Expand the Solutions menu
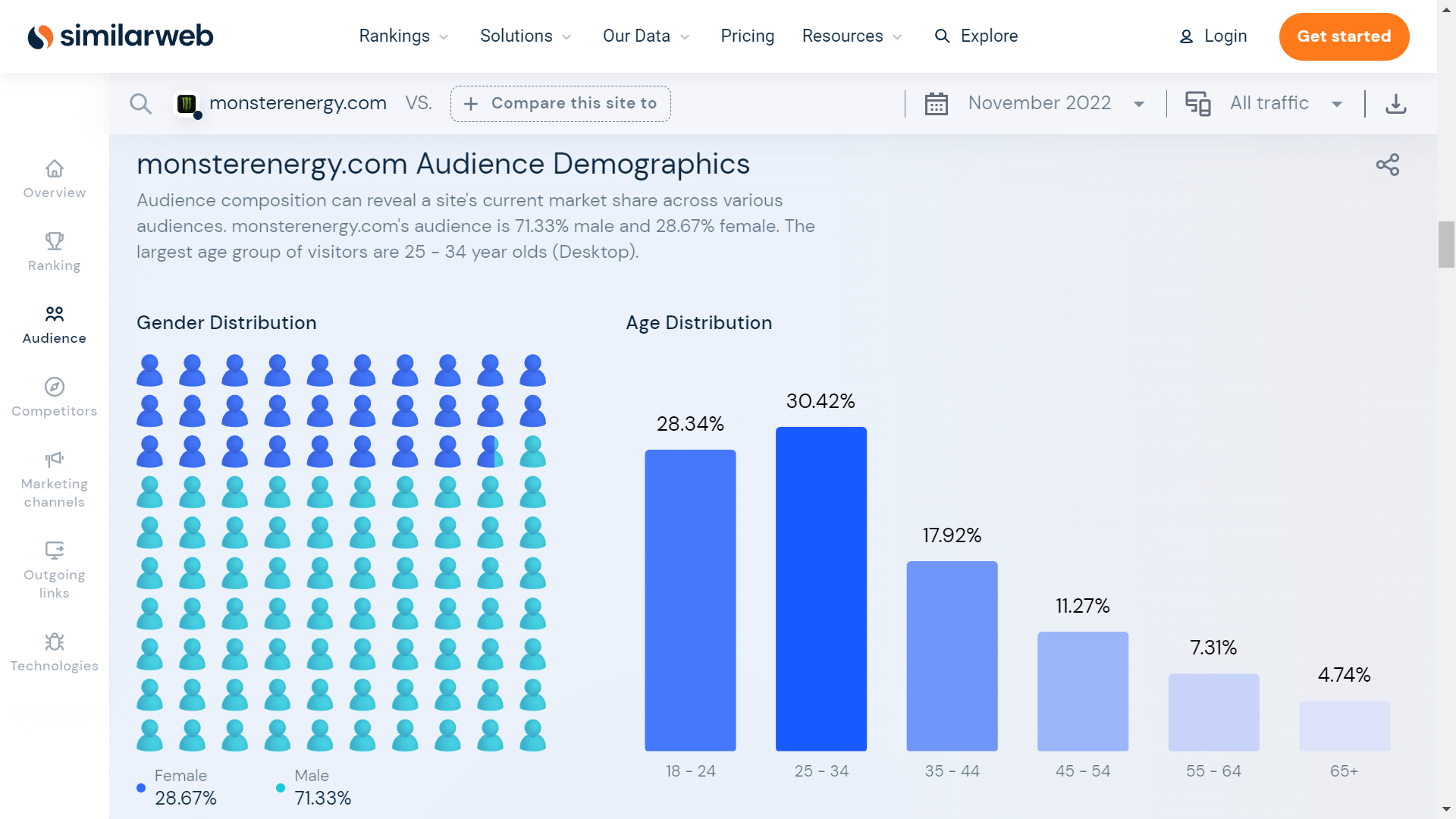Image resolution: width=1456 pixels, height=819 pixels. click(526, 36)
